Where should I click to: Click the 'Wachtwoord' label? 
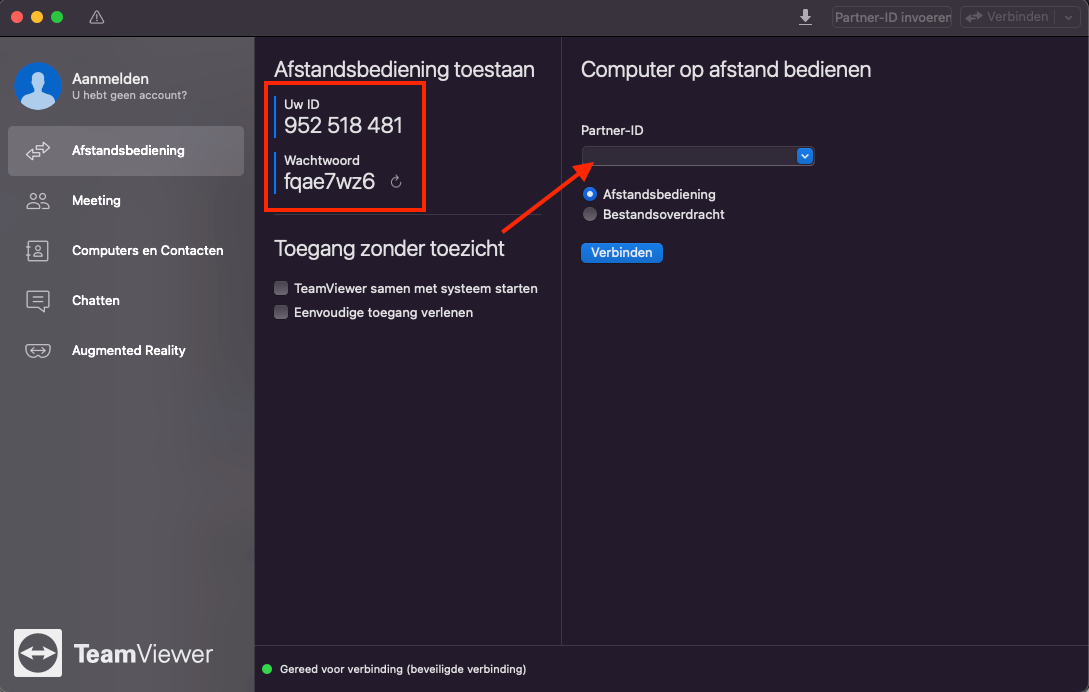point(322,160)
